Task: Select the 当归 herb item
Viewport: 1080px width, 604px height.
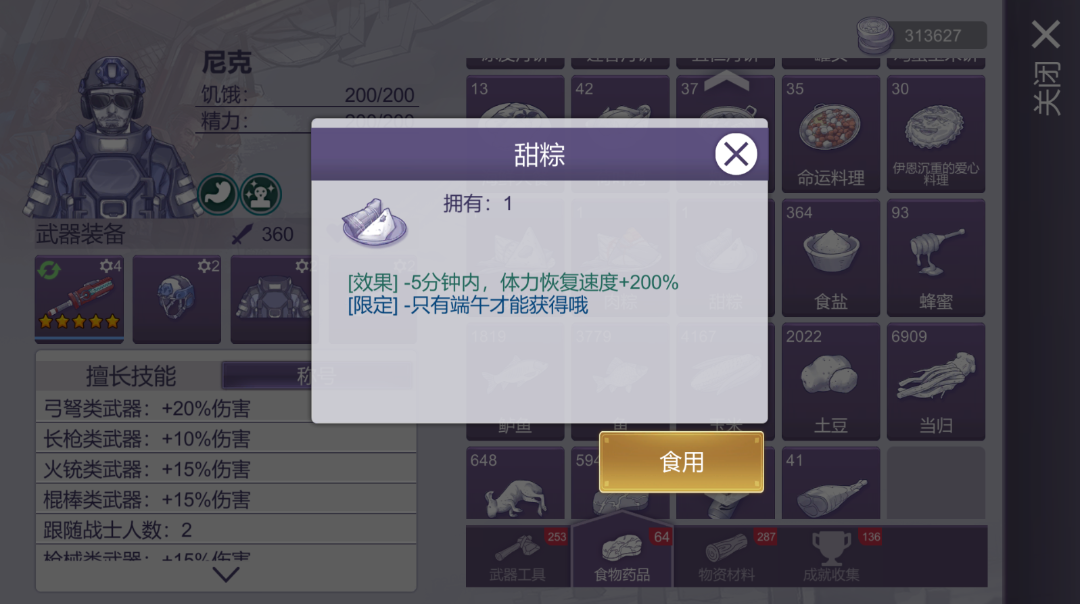Action: pyautogui.click(x=935, y=382)
